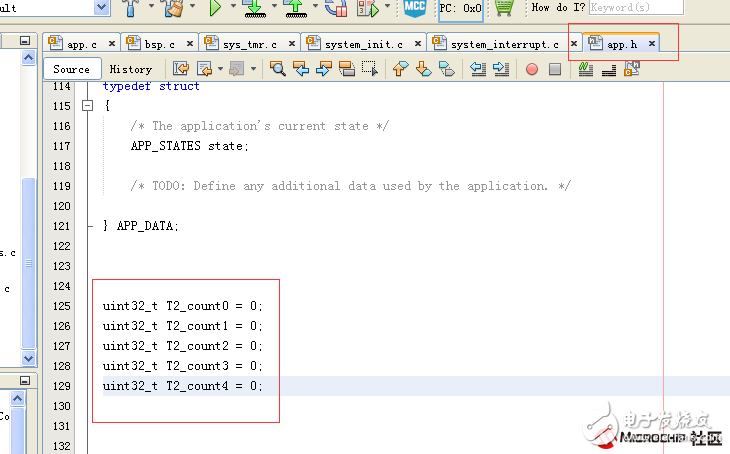The height and width of the screenshot is (454, 730).
Task: Click the MCC code configurator icon
Action: click(414, 9)
